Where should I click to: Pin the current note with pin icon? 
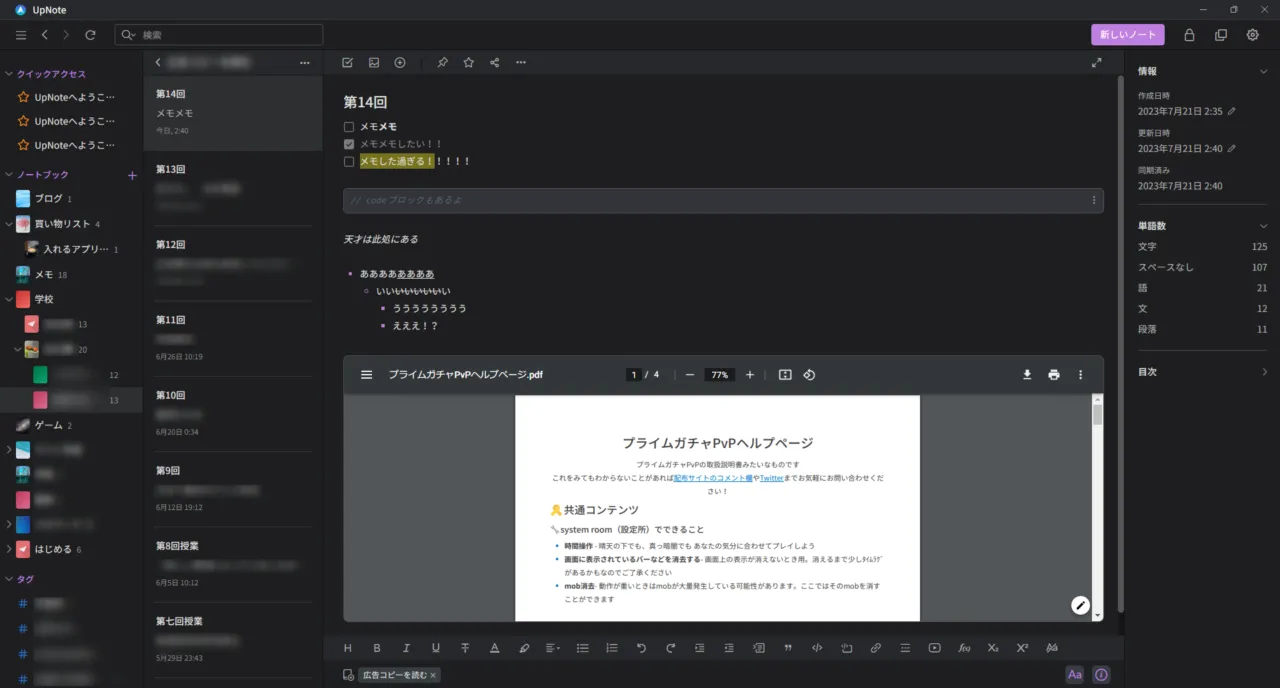tap(442, 62)
